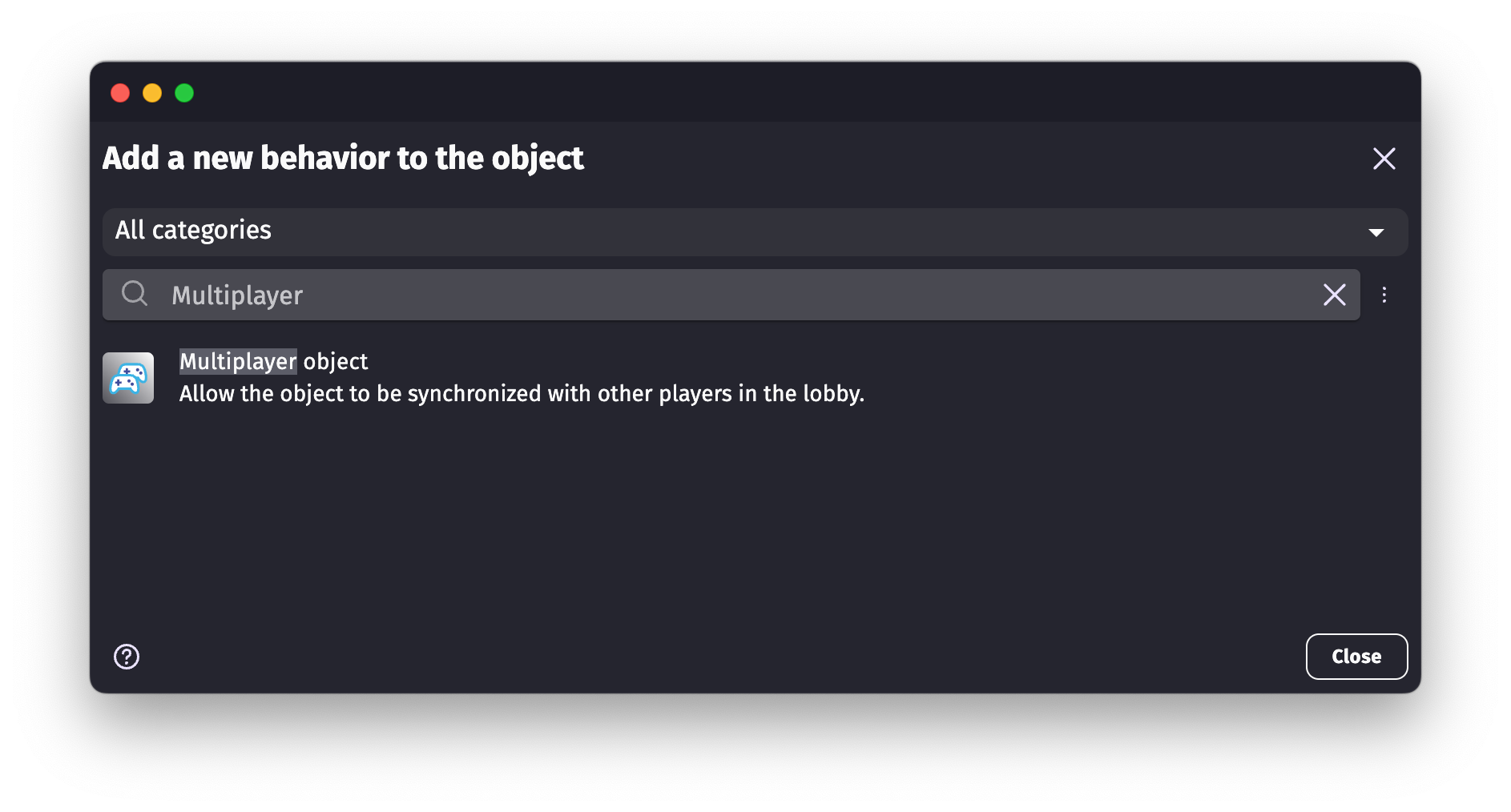Click the green zoom traffic light
Viewport: 1511px width, 812px height.
coord(184,93)
